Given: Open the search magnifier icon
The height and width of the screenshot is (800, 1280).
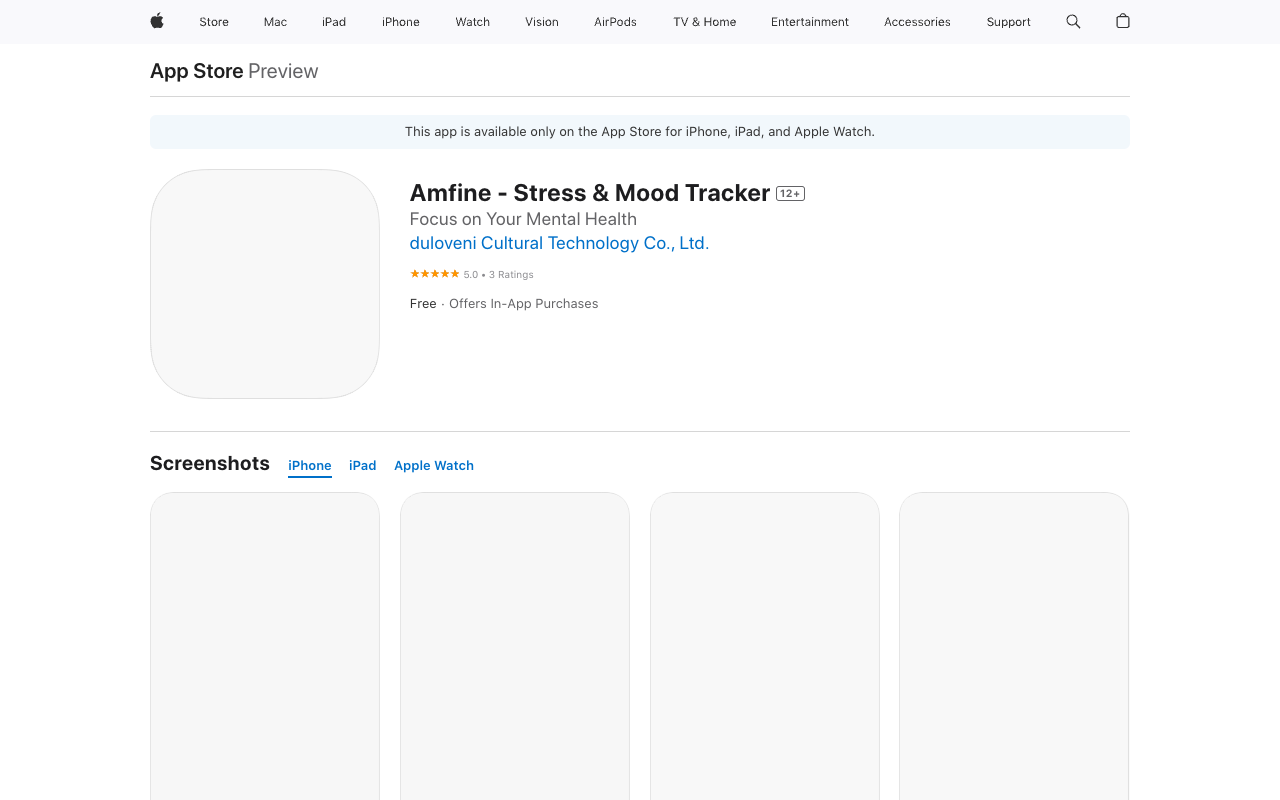Looking at the screenshot, I should [1073, 21].
